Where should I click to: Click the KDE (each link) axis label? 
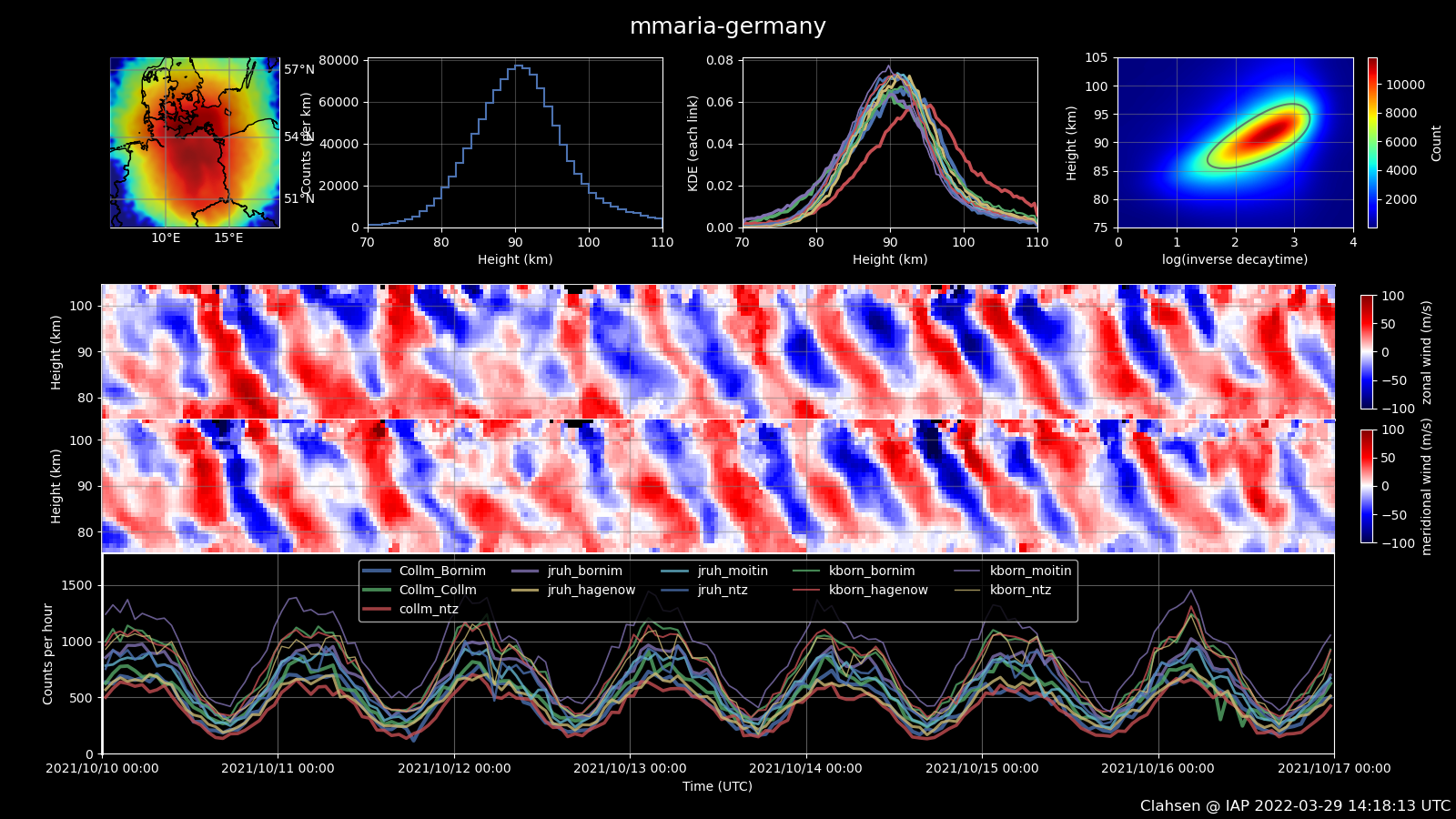point(693,143)
